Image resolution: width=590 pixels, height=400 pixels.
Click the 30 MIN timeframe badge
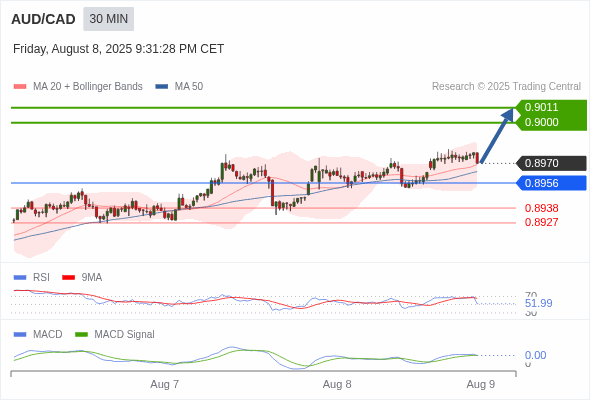pyautogui.click(x=108, y=19)
